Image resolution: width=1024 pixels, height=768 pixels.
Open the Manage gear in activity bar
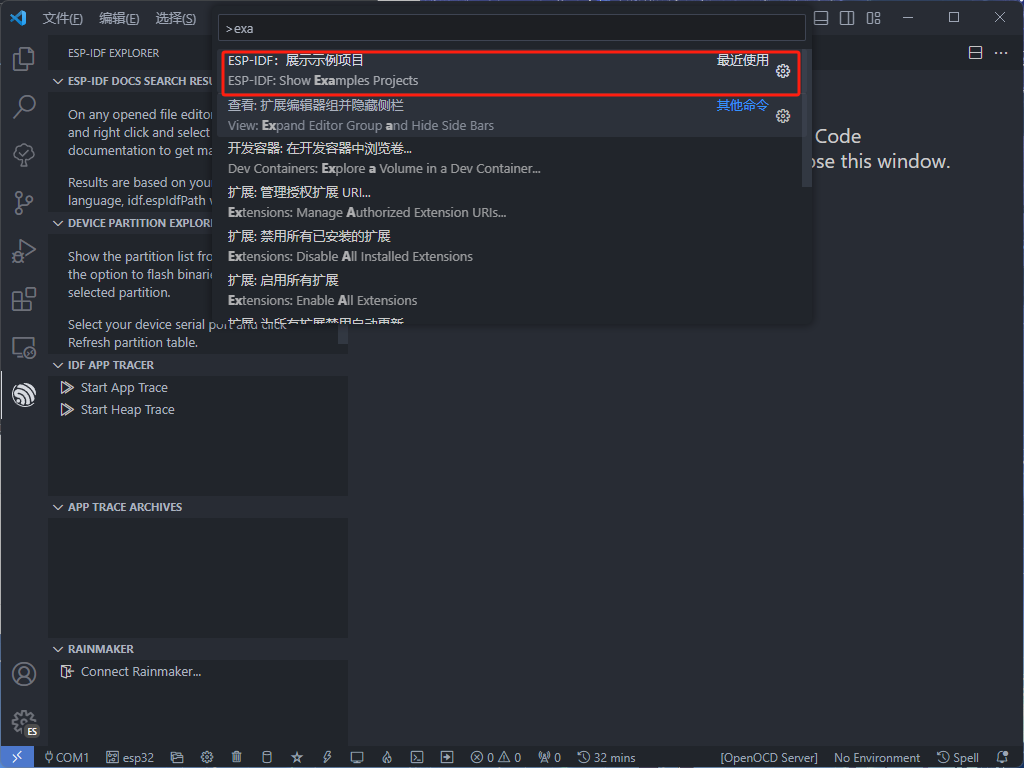pyautogui.click(x=24, y=722)
